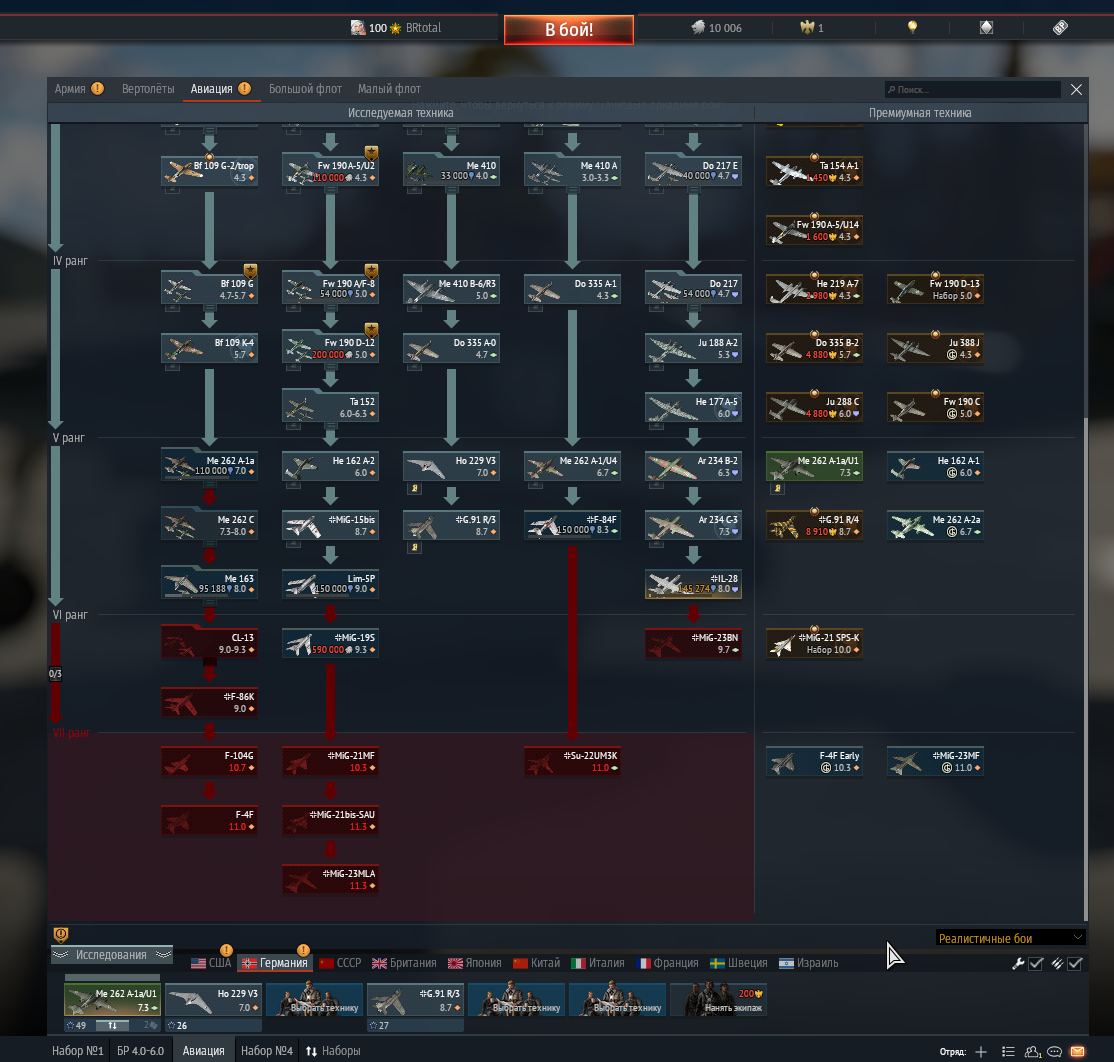
Task: Select the СССР nation tab
Action: click(x=340, y=963)
